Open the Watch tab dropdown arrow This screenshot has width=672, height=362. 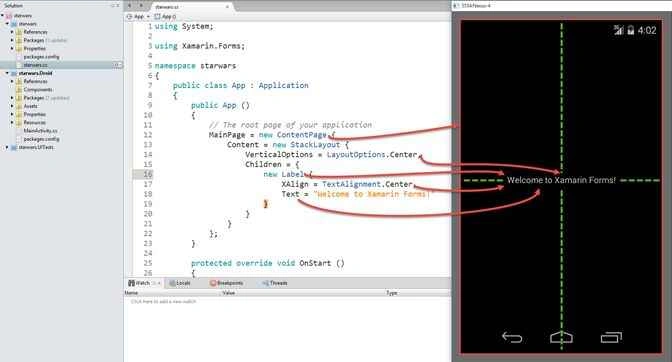[x=159, y=283]
